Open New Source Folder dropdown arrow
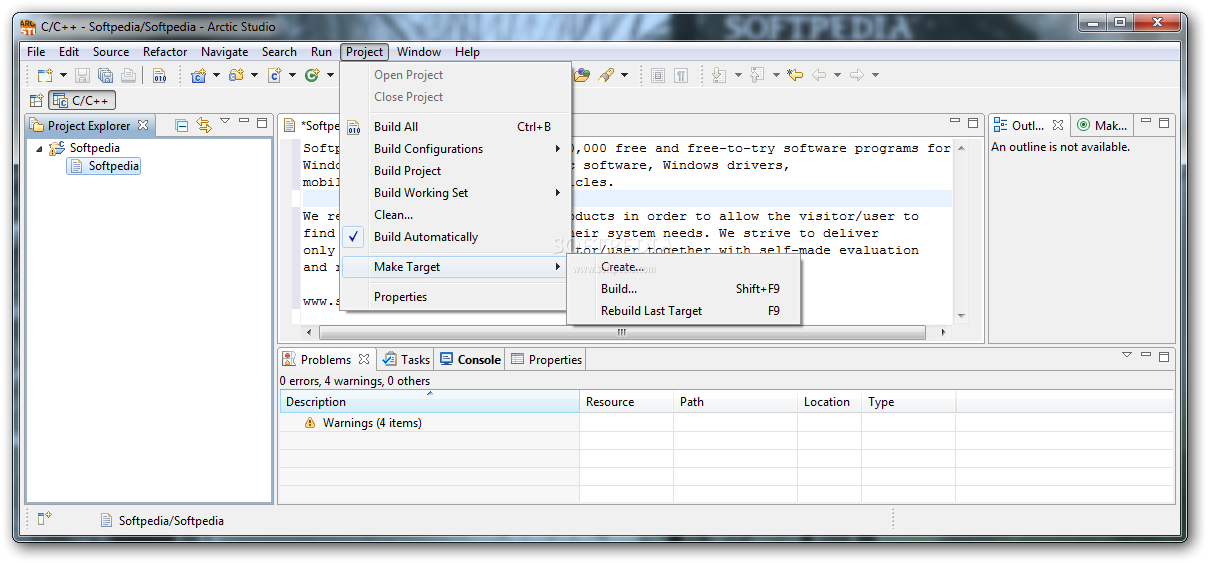1208x563 pixels. pos(254,75)
